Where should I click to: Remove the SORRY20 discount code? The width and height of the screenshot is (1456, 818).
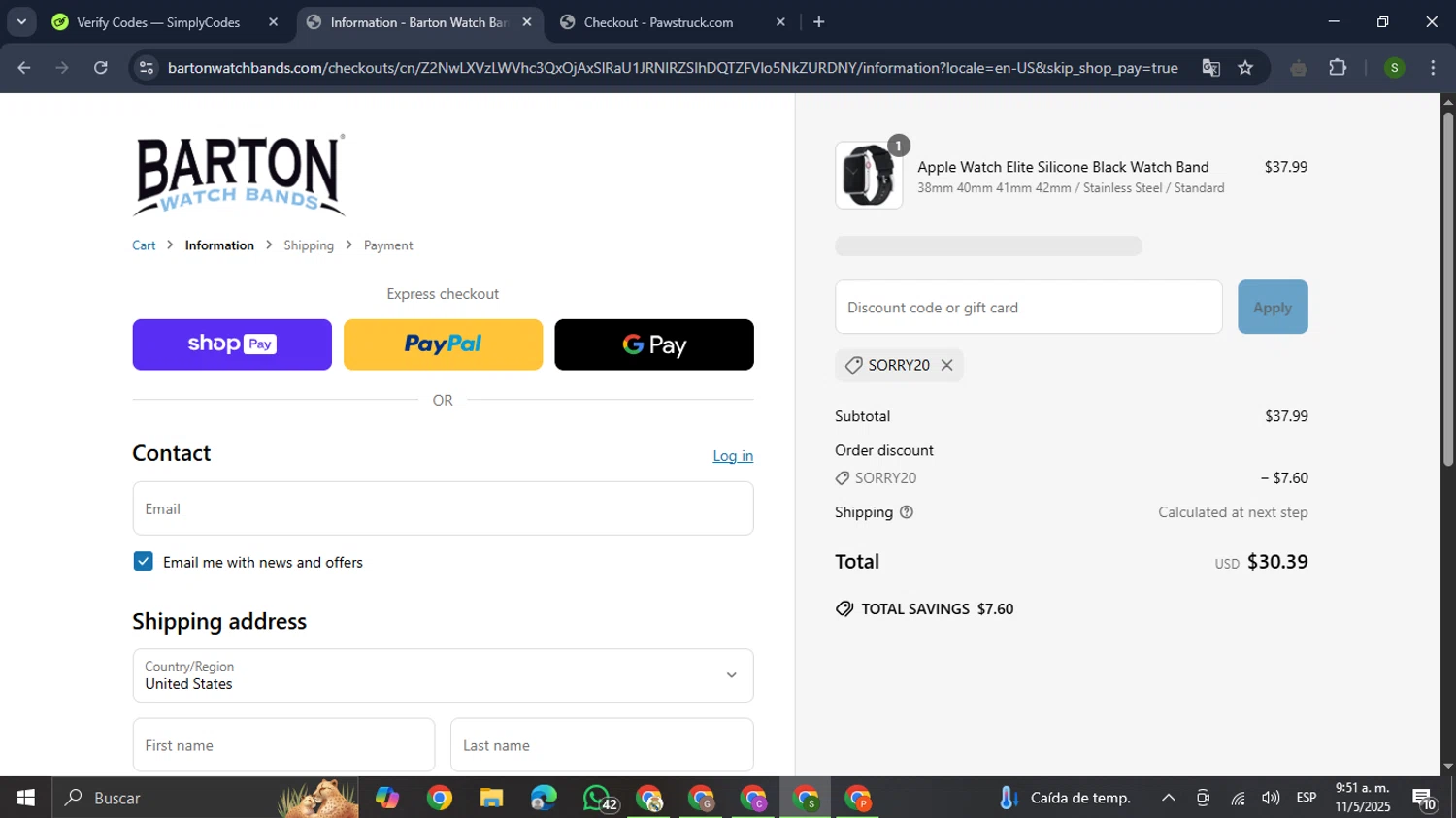tap(946, 365)
